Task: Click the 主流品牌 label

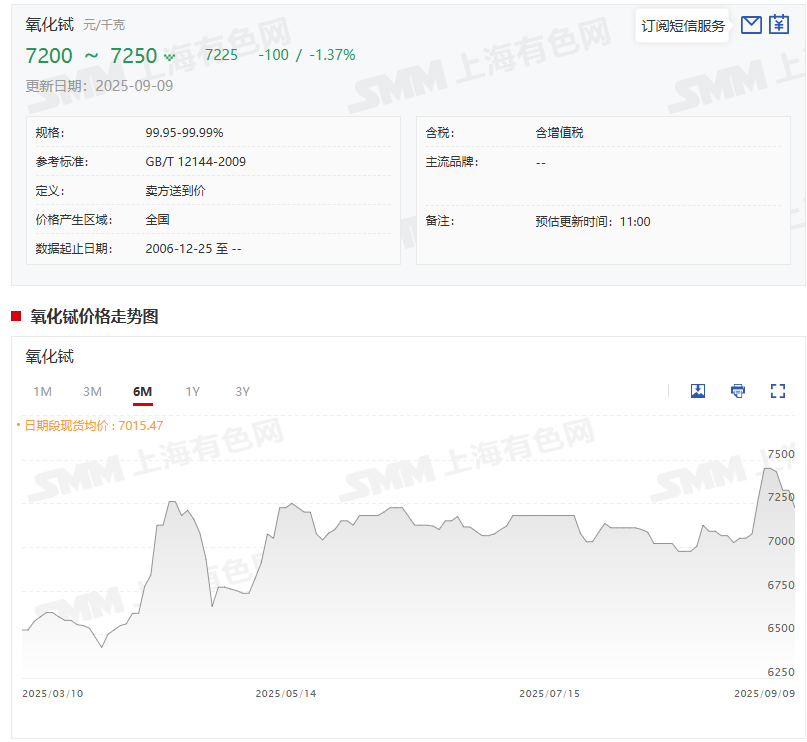Action: click(x=451, y=162)
